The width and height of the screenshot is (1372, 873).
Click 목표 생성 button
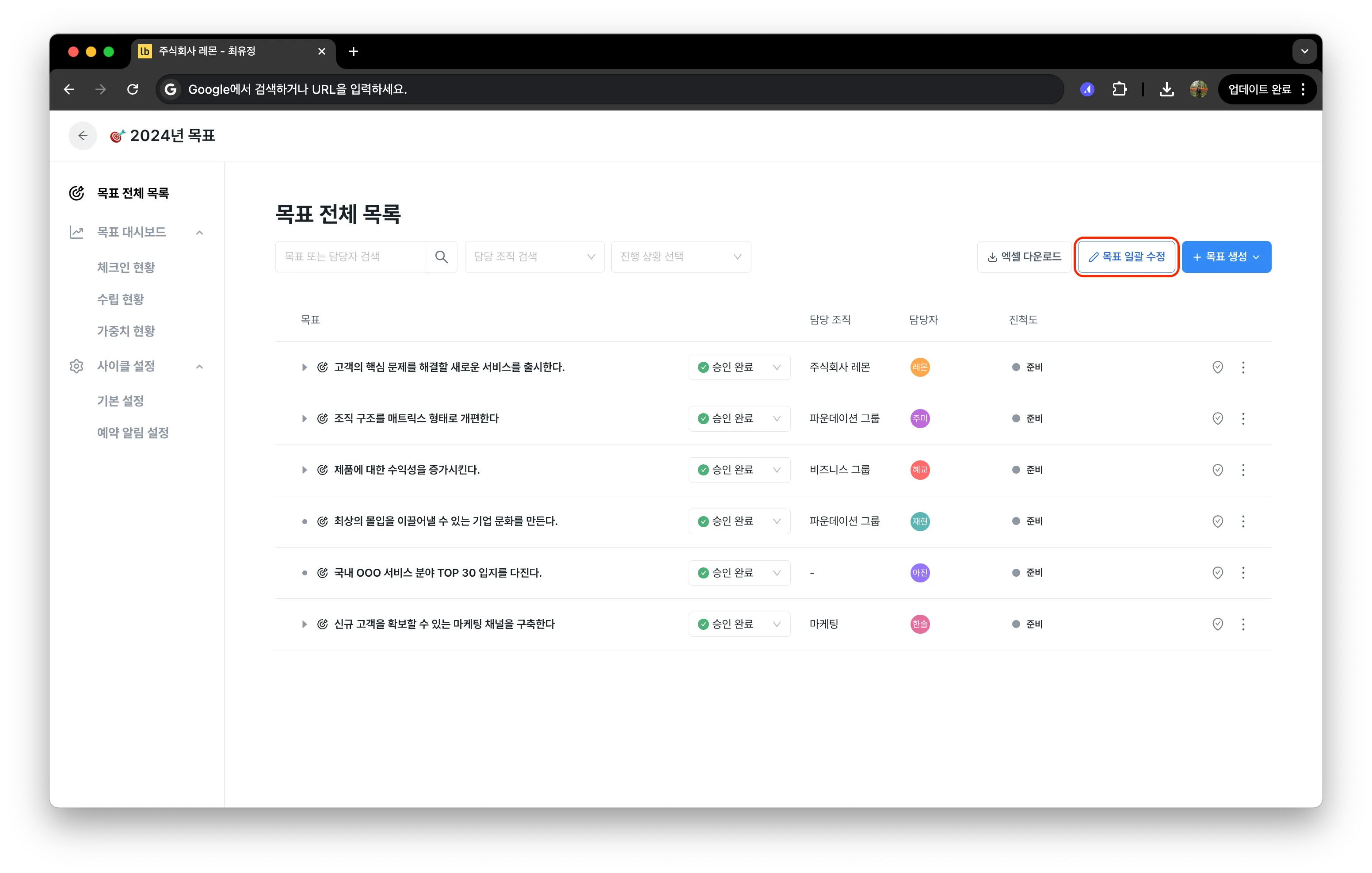1226,257
